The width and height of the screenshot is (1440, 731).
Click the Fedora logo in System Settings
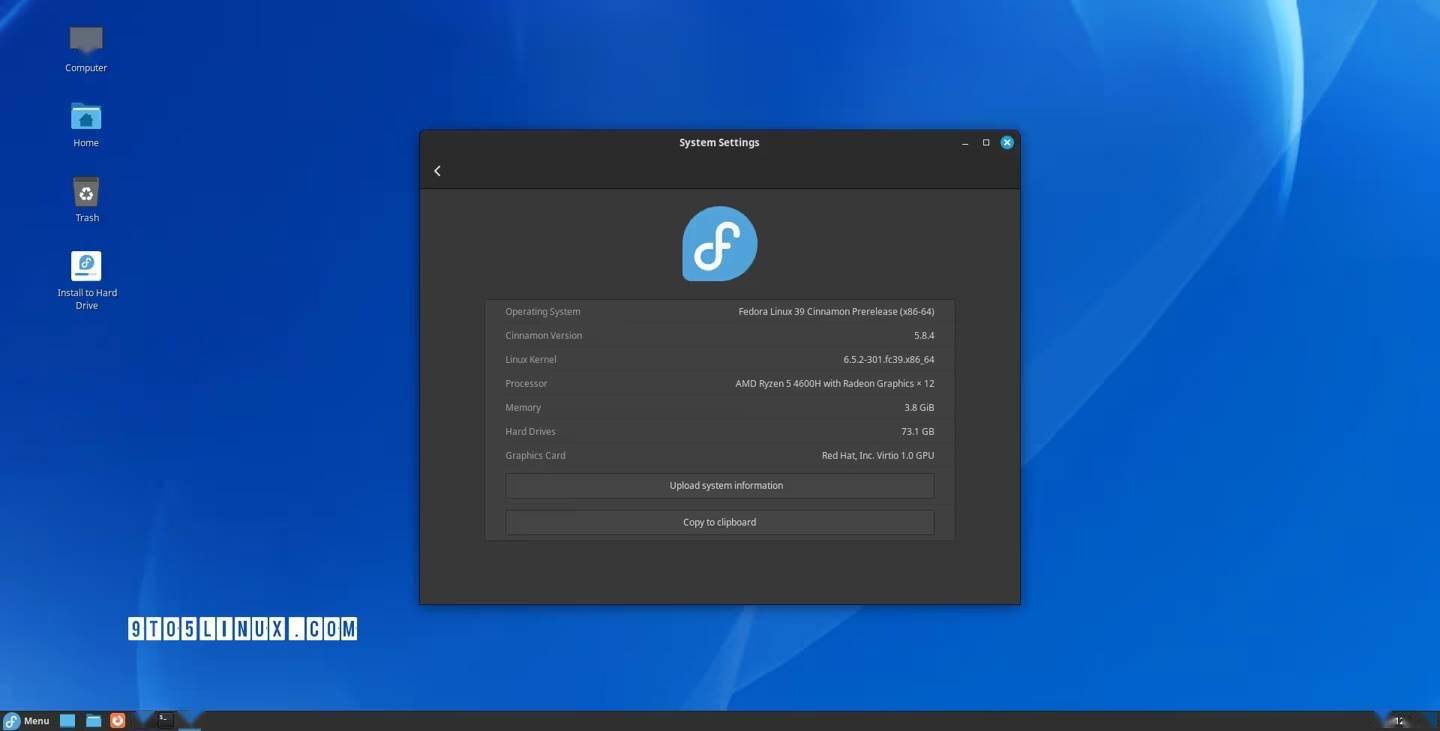720,244
